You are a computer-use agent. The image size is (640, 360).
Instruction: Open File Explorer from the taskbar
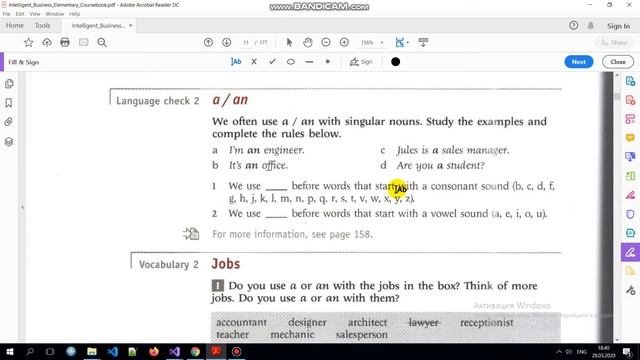coord(92,351)
